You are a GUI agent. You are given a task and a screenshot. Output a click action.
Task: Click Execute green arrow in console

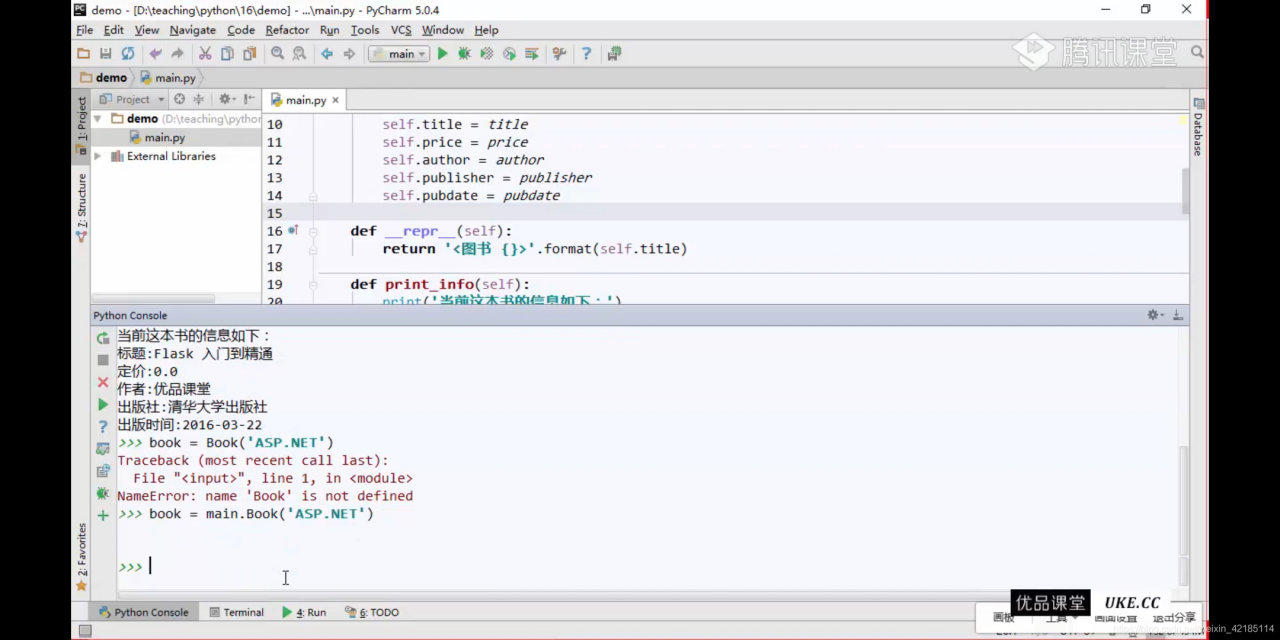(x=103, y=405)
